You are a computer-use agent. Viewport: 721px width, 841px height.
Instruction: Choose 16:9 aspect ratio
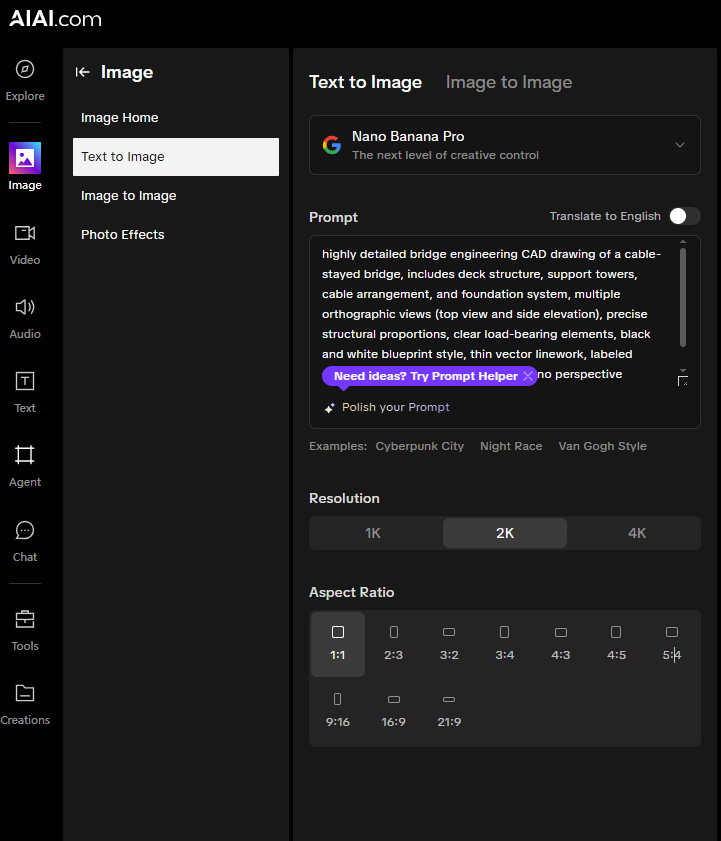click(x=394, y=711)
